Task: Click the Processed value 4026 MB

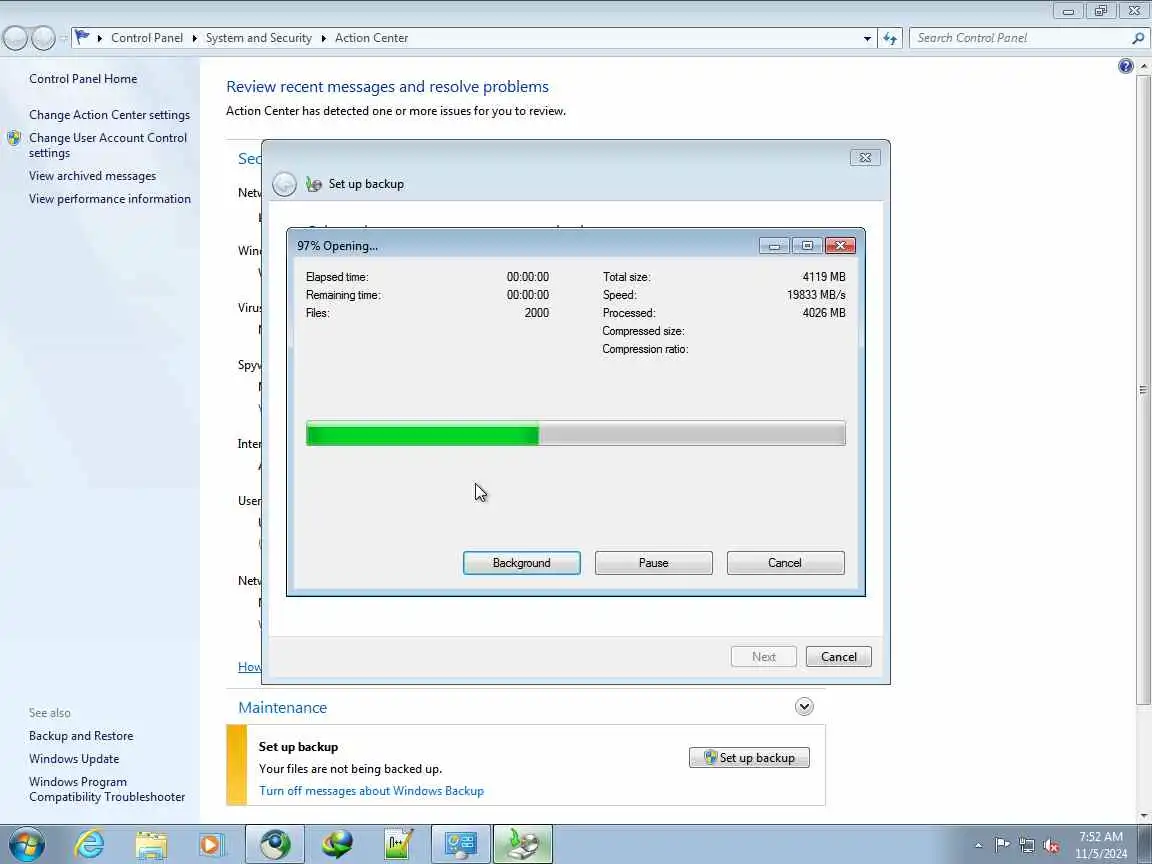Action: 824,313
